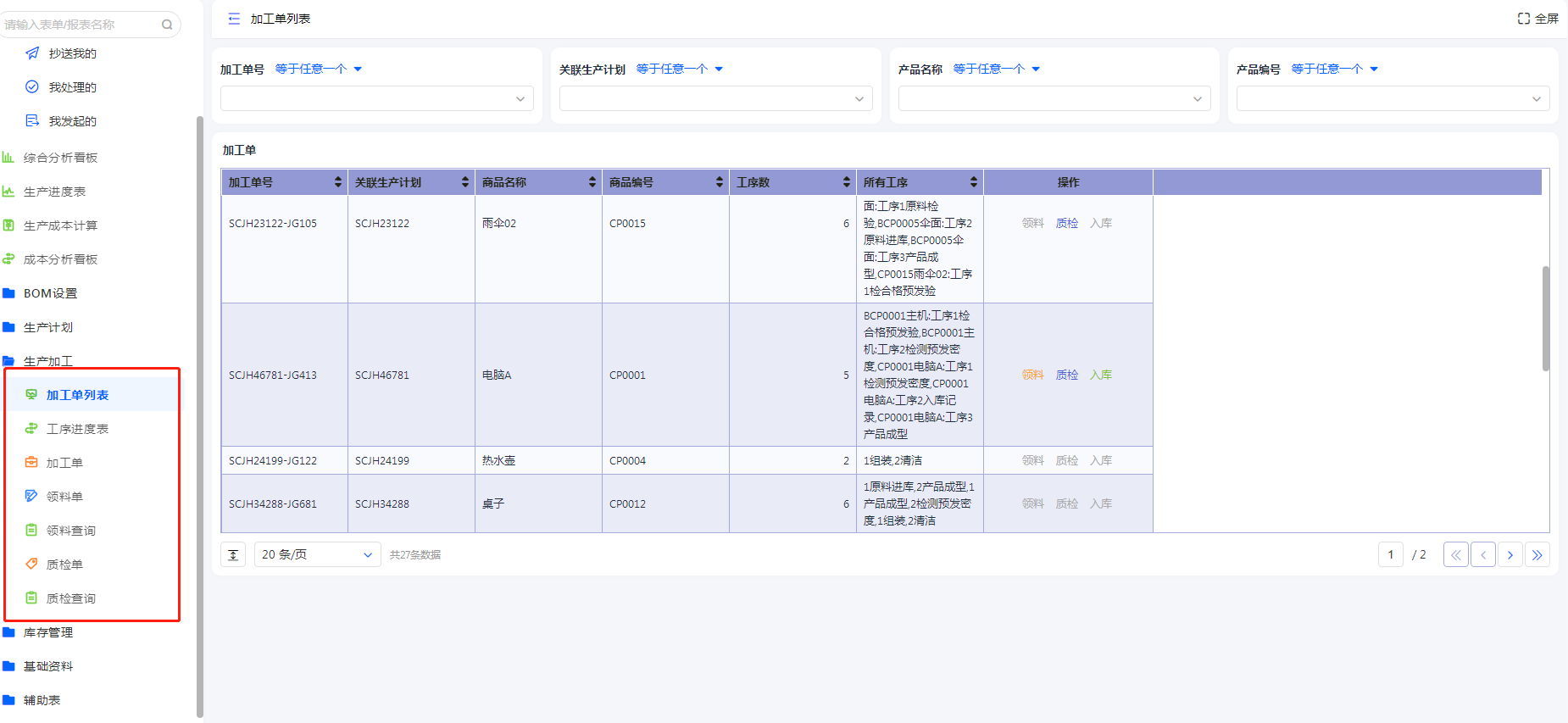Go to the last page of results
Viewport: 1568px width, 723px height.
[x=1537, y=555]
